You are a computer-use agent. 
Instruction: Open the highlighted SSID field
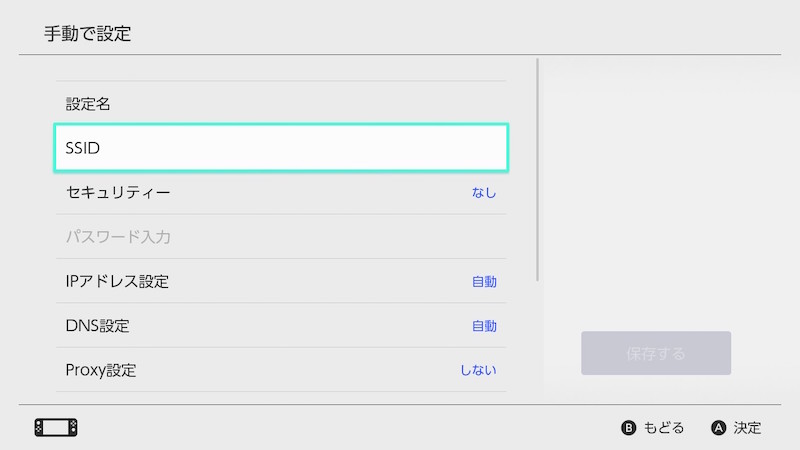(x=280, y=148)
